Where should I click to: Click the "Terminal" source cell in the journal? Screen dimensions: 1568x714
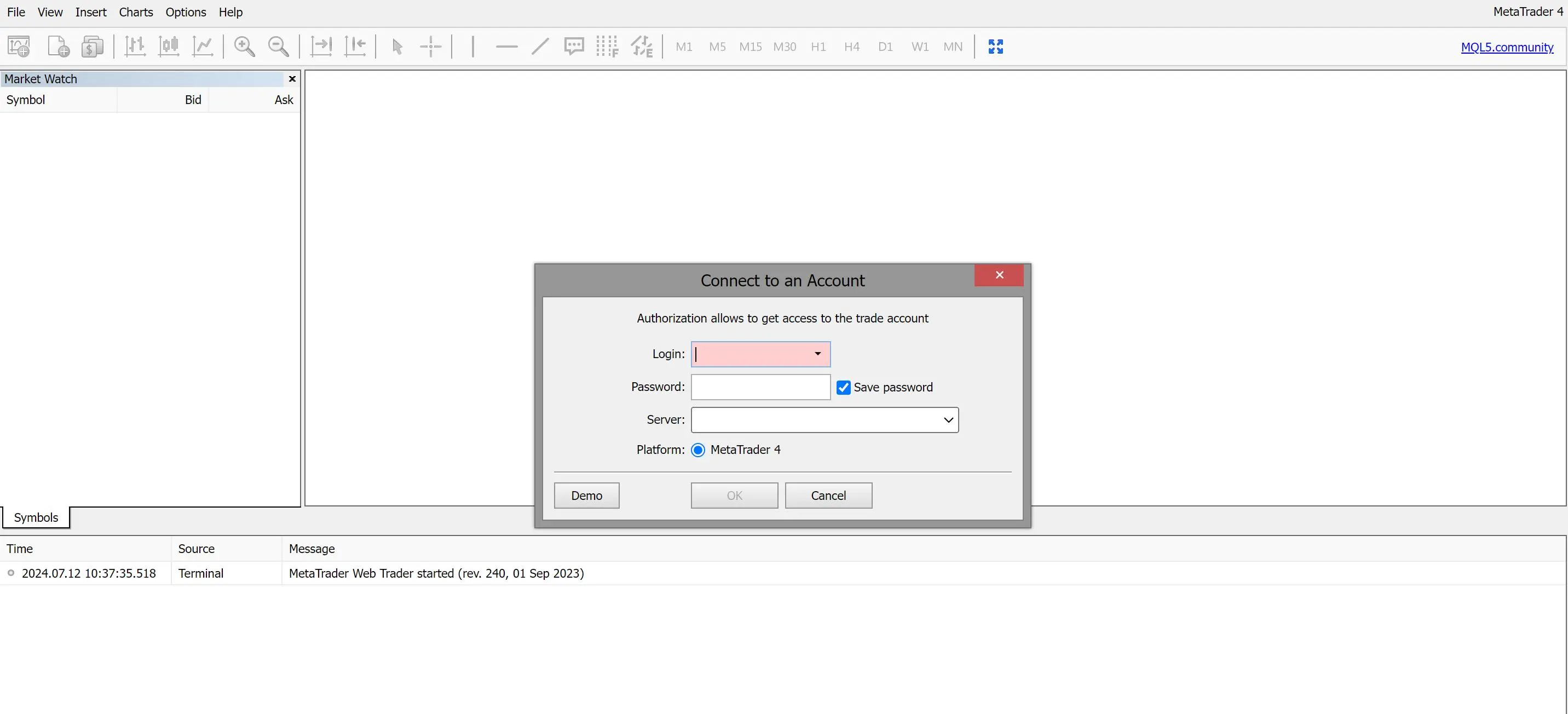tap(201, 573)
